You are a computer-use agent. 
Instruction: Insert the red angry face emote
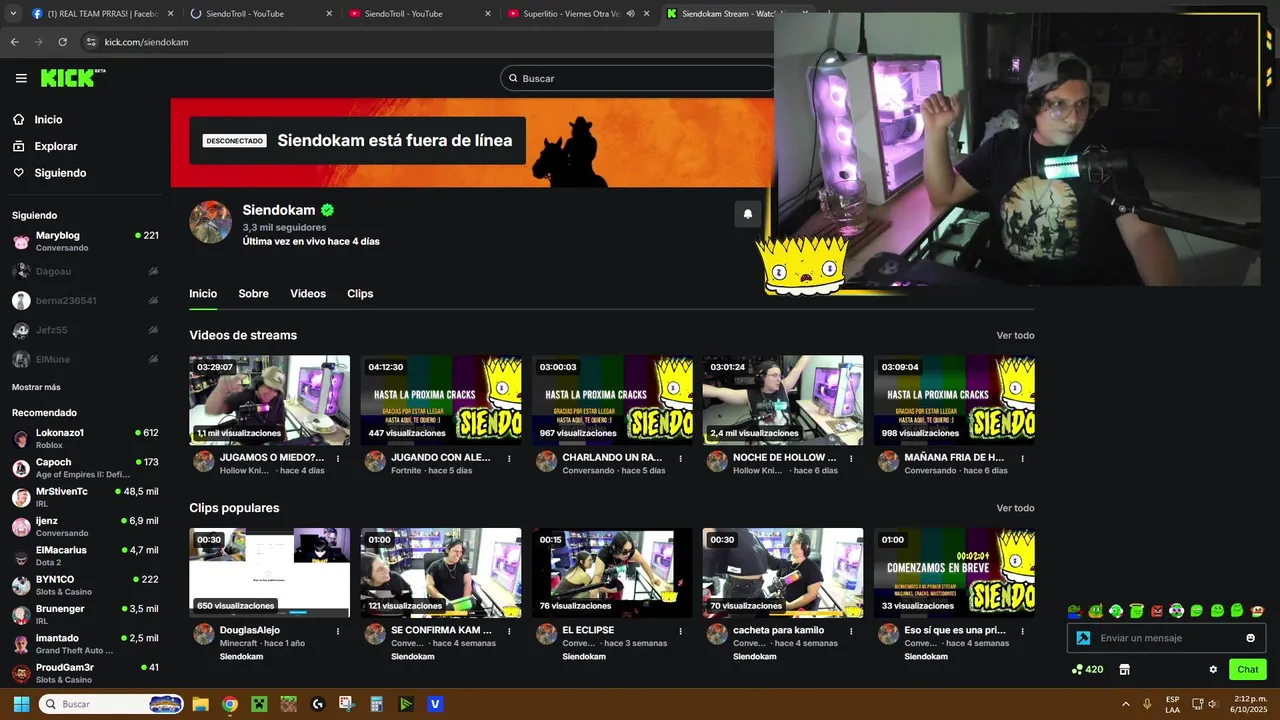1157,611
